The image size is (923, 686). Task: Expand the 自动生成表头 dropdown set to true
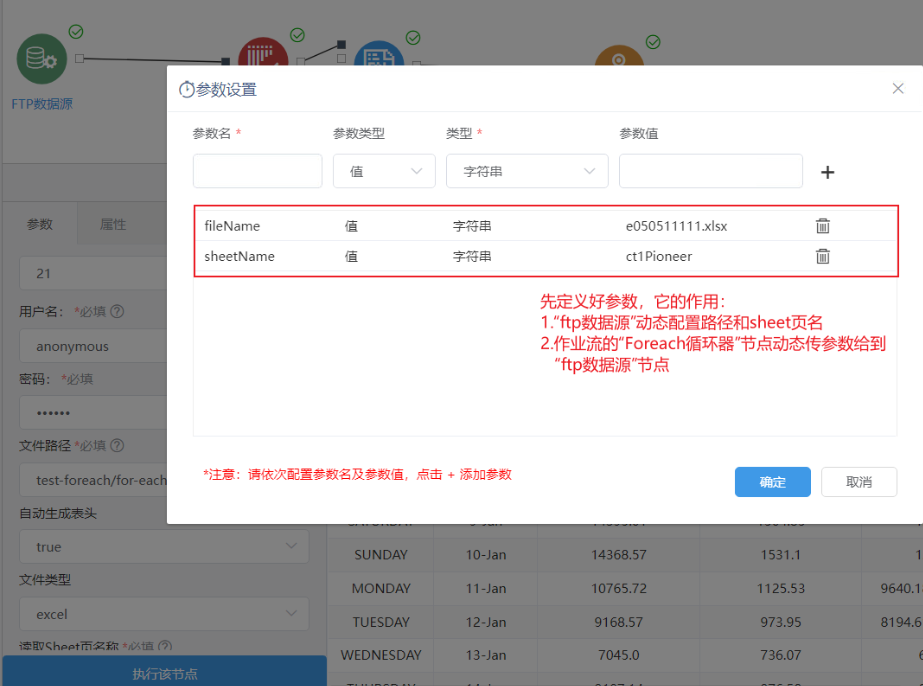164,546
